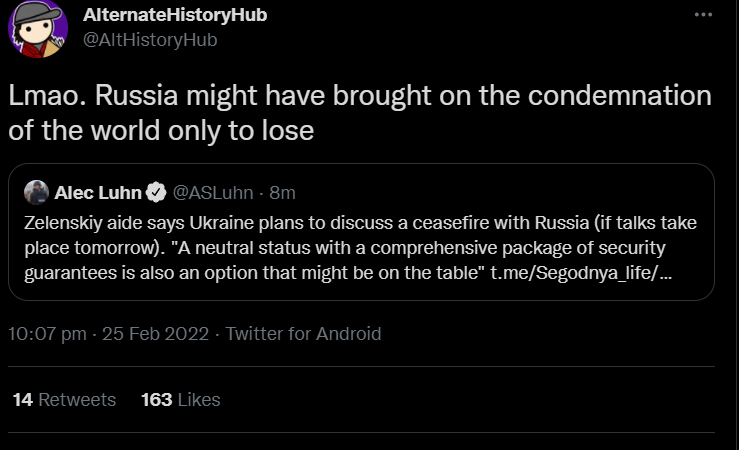Open the t.me/Segodnya_life link
This screenshot has height=450, width=739.
(579, 271)
